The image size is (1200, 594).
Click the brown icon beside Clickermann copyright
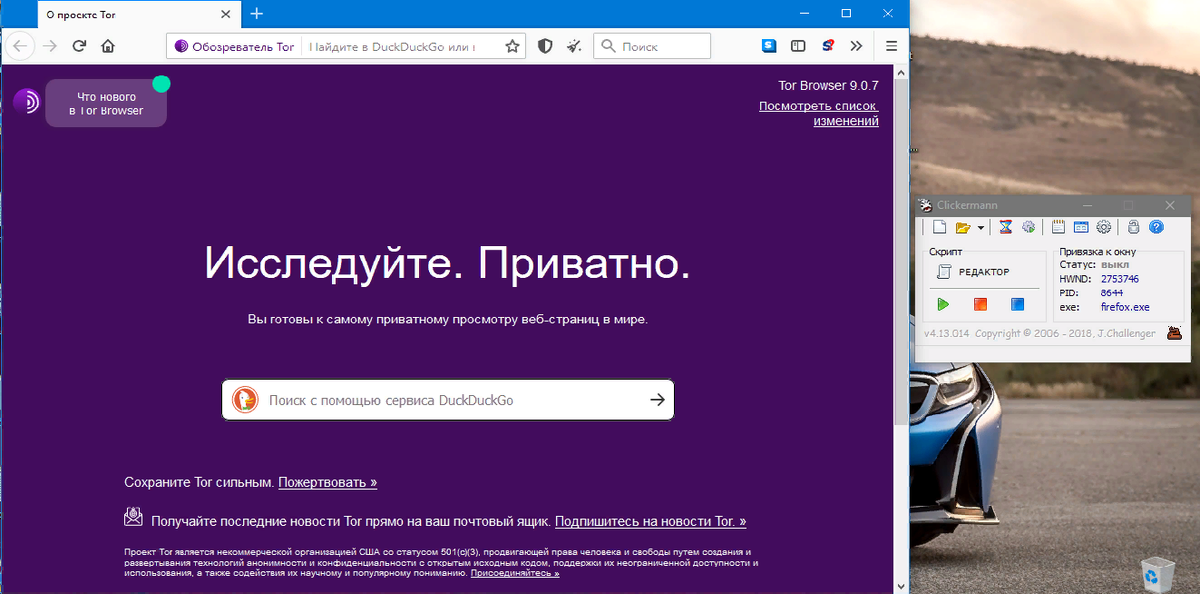tap(1175, 333)
